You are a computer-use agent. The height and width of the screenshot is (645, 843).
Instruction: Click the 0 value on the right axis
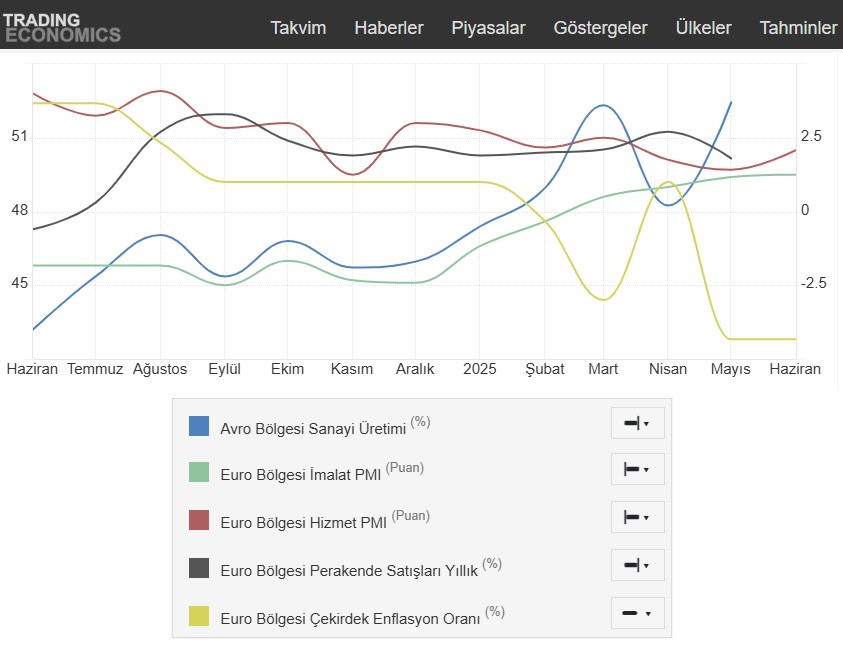pos(805,210)
